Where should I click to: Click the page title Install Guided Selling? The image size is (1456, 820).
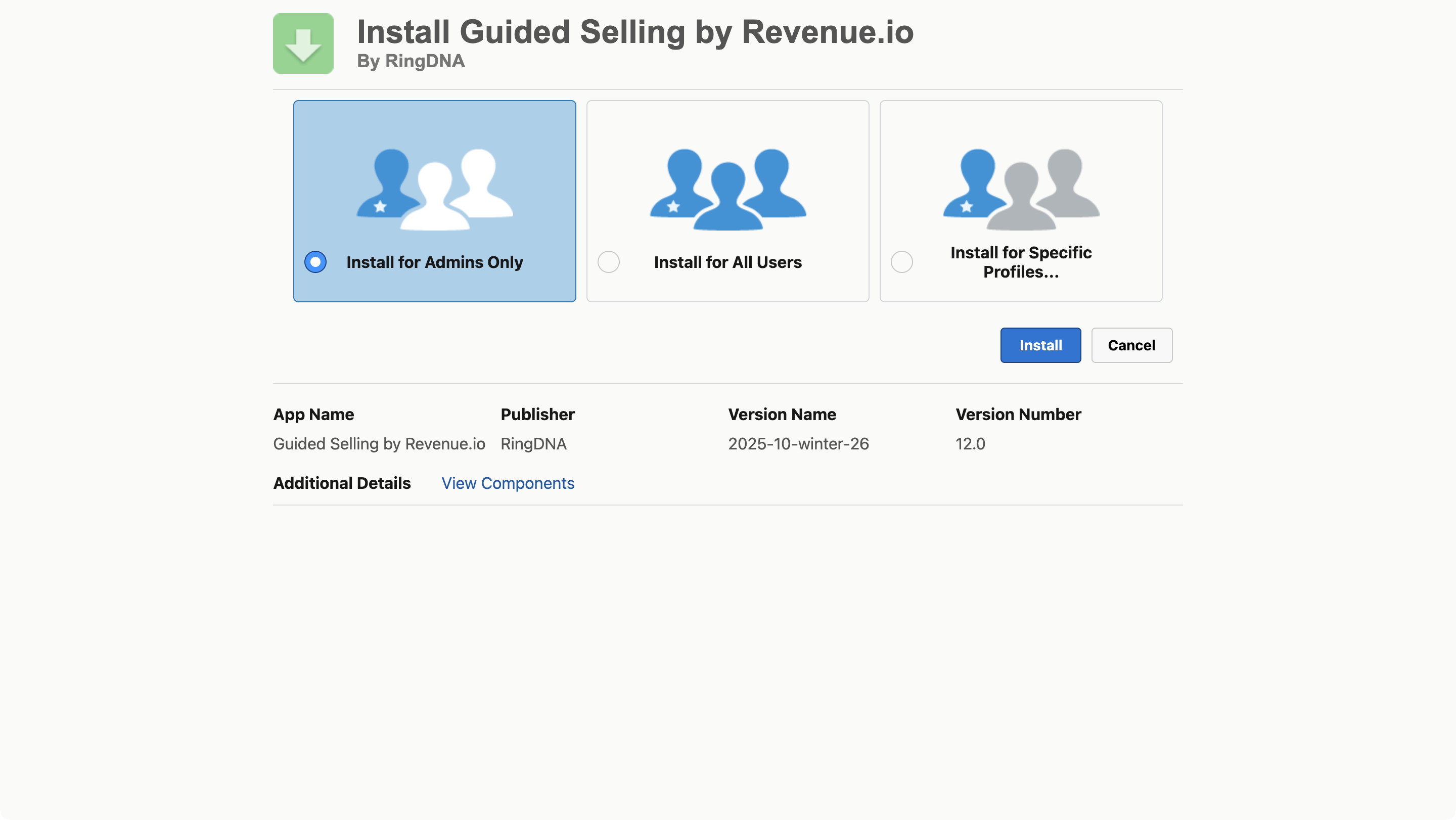[x=635, y=32]
